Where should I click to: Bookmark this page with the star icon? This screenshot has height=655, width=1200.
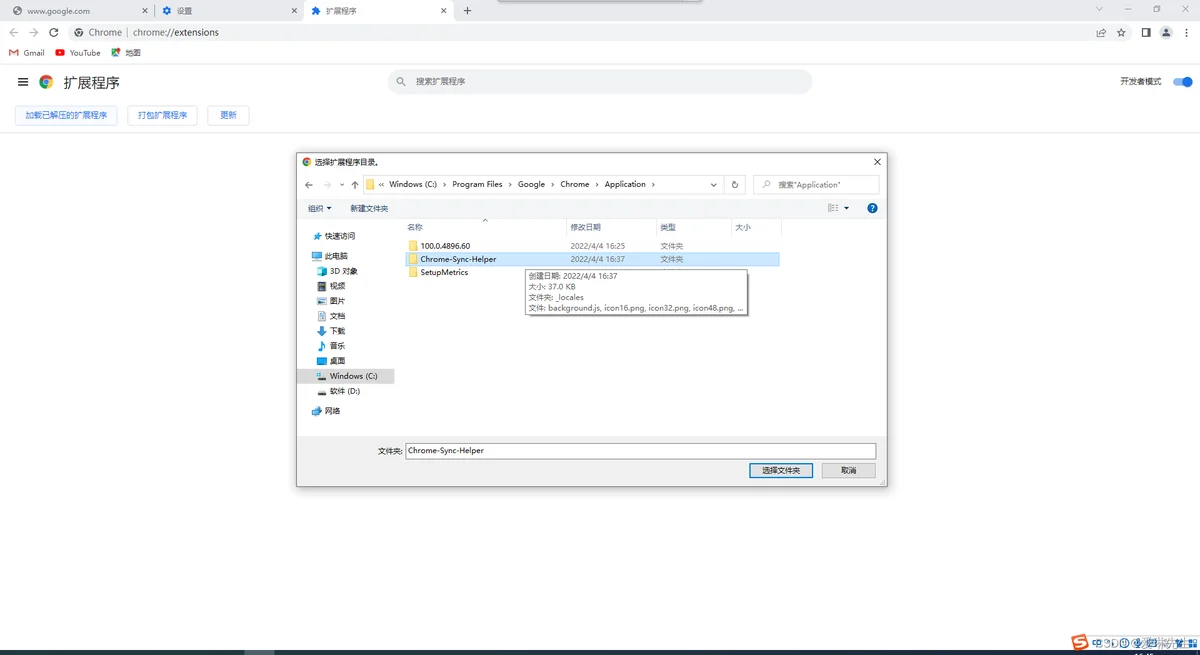coord(1121,32)
